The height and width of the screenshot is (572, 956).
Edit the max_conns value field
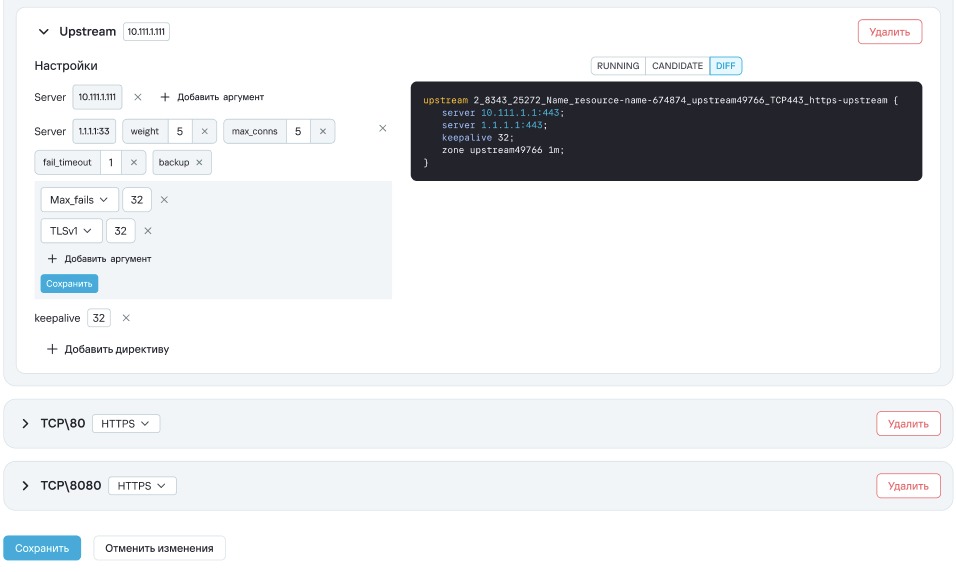(x=298, y=131)
